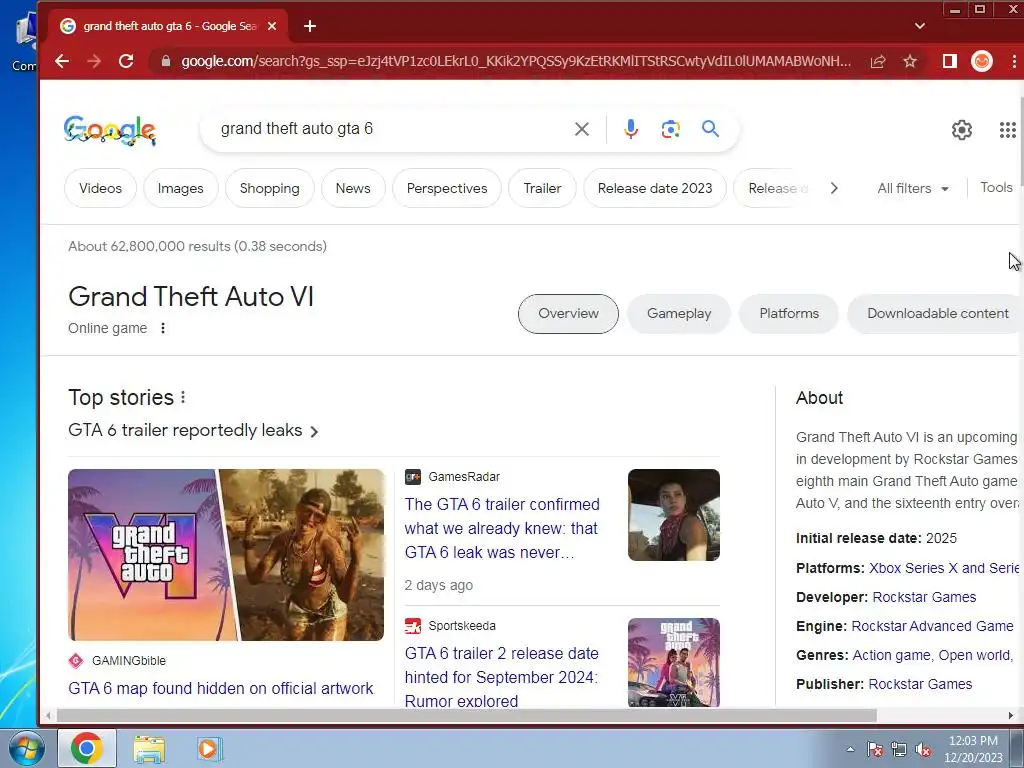Click Chrome icon in the taskbar

[x=87, y=748]
